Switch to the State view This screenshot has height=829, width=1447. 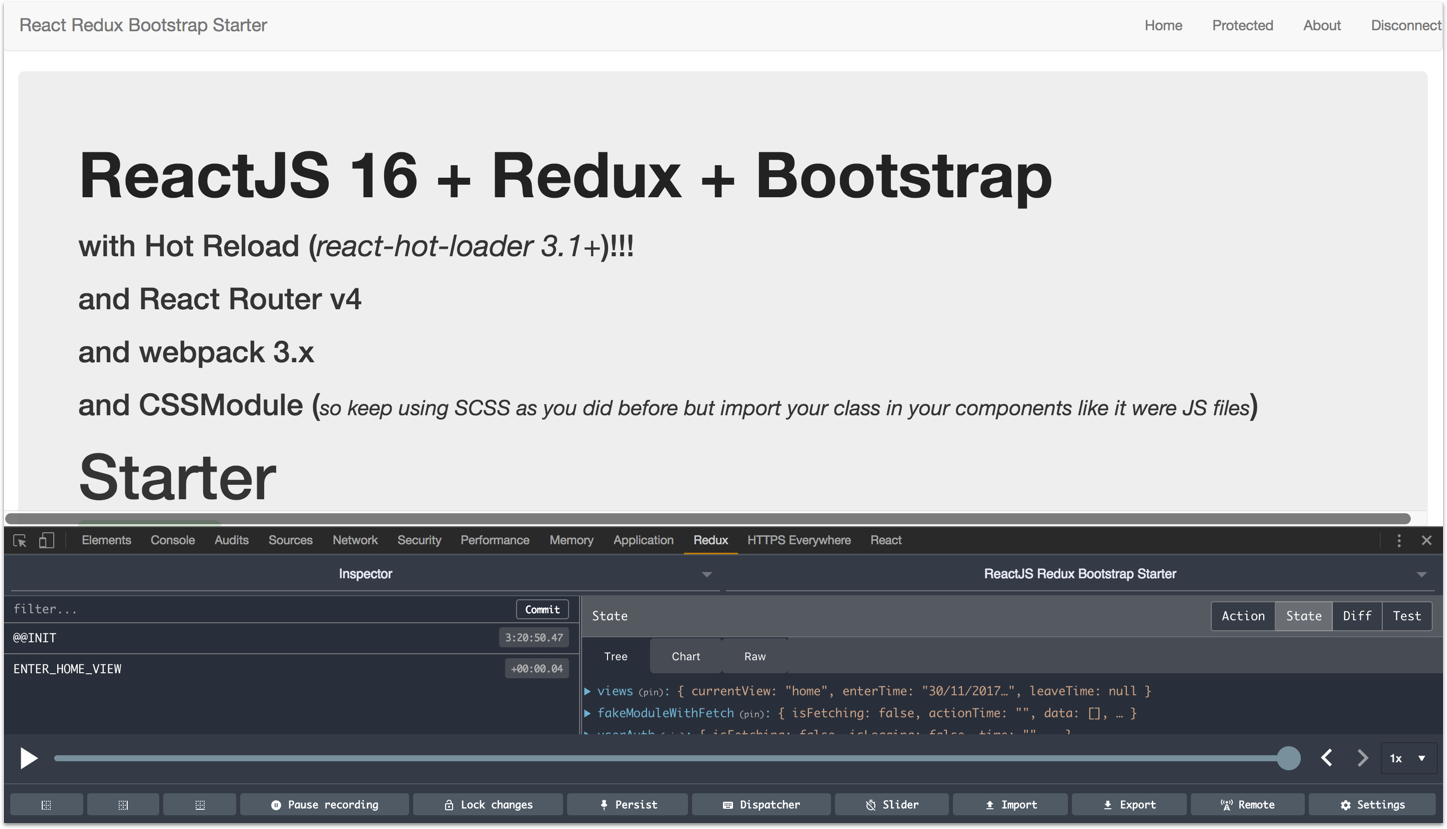1304,616
